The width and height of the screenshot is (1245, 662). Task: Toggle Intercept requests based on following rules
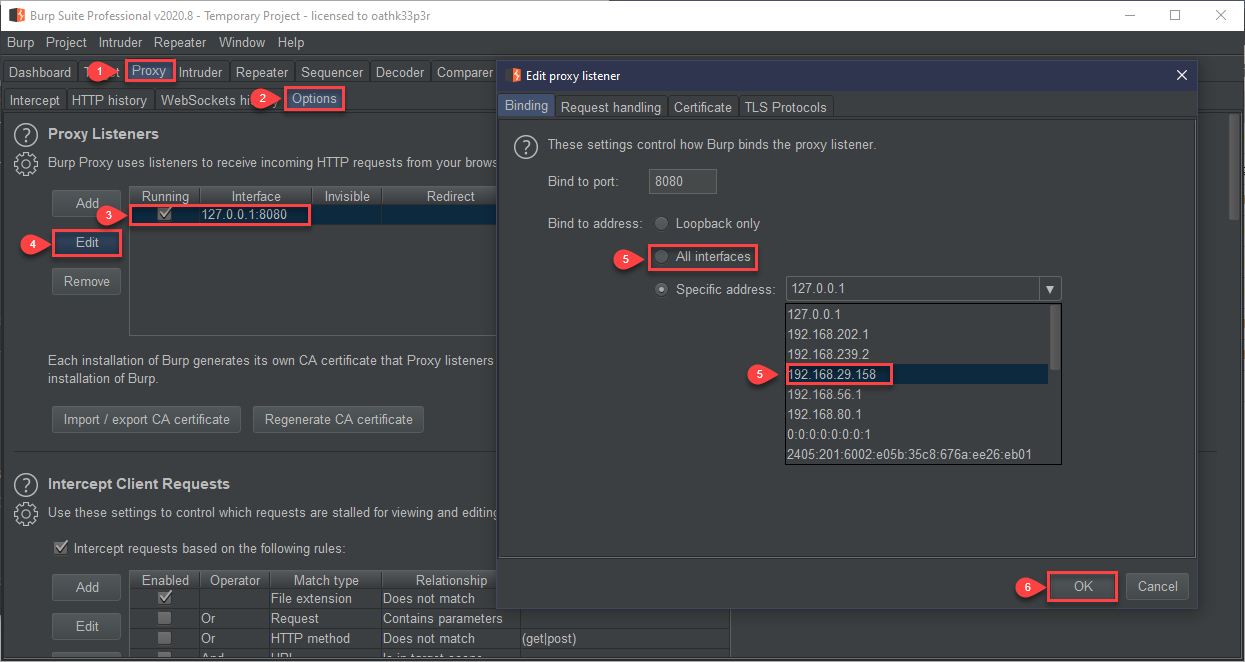coord(61,548)
